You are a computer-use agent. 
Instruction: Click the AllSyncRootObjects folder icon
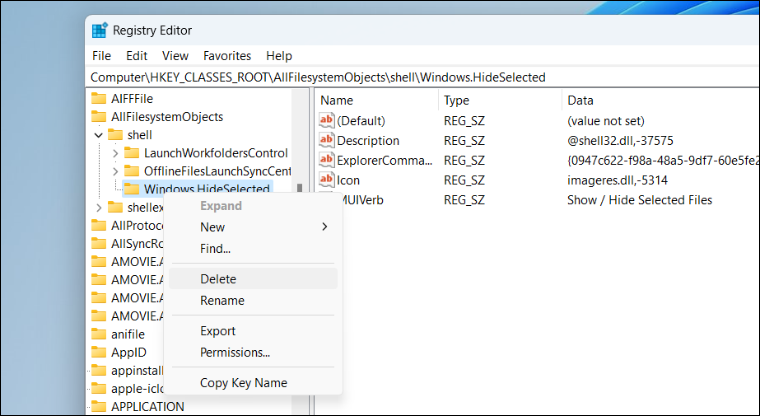pyautogui.click(x=99, y=243)
